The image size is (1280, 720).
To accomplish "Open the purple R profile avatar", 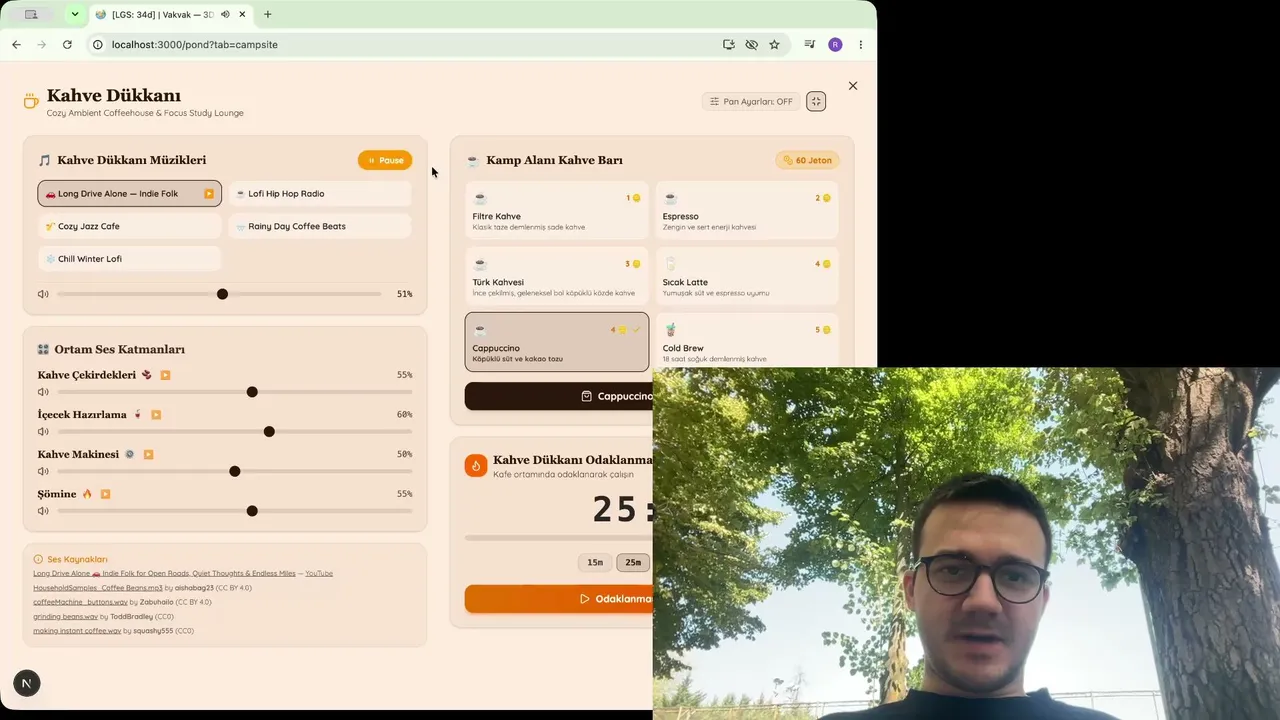I will (835, 45).
